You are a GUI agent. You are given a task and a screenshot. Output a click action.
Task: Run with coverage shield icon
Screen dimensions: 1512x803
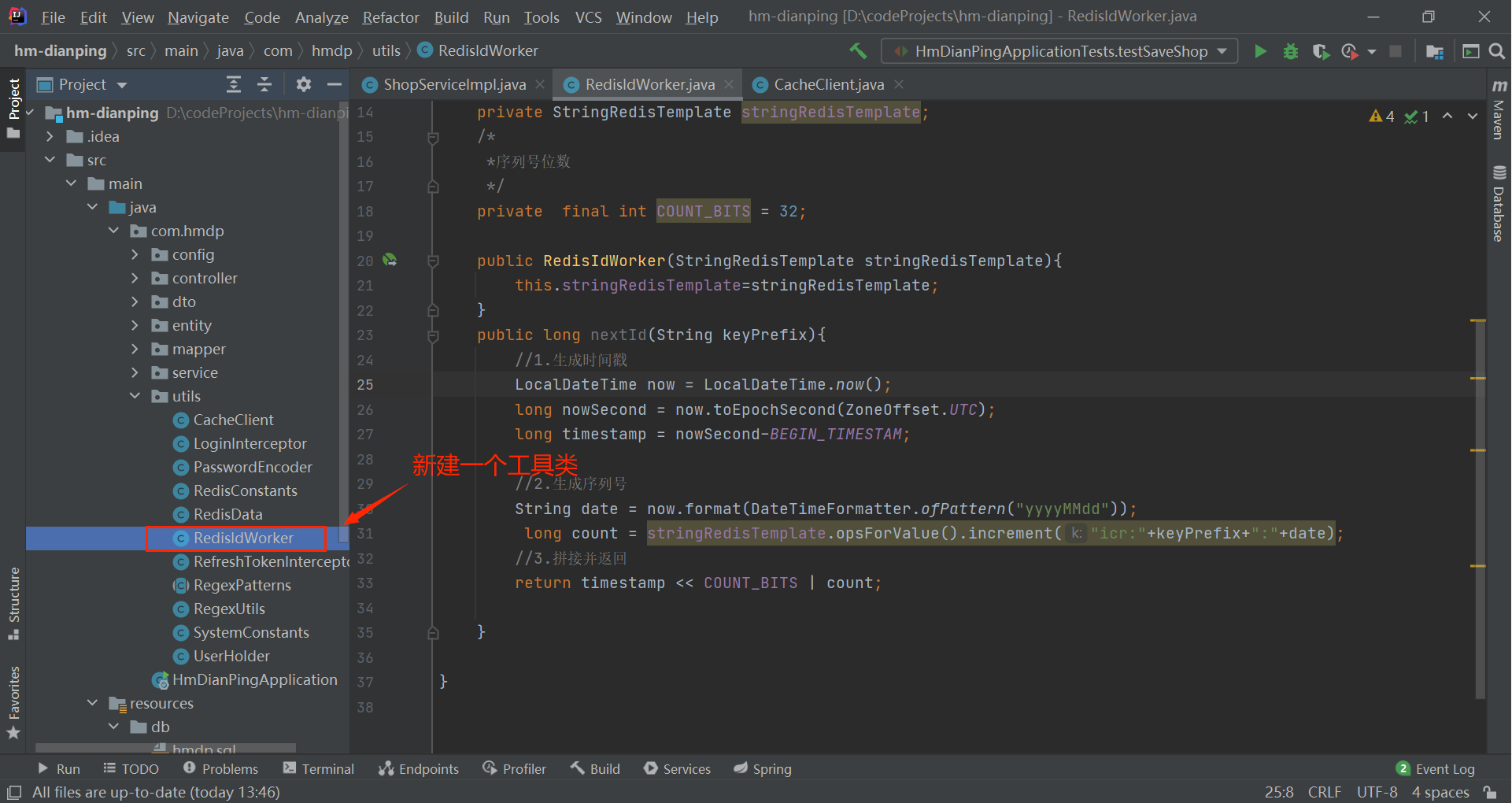click(1321, 51)
